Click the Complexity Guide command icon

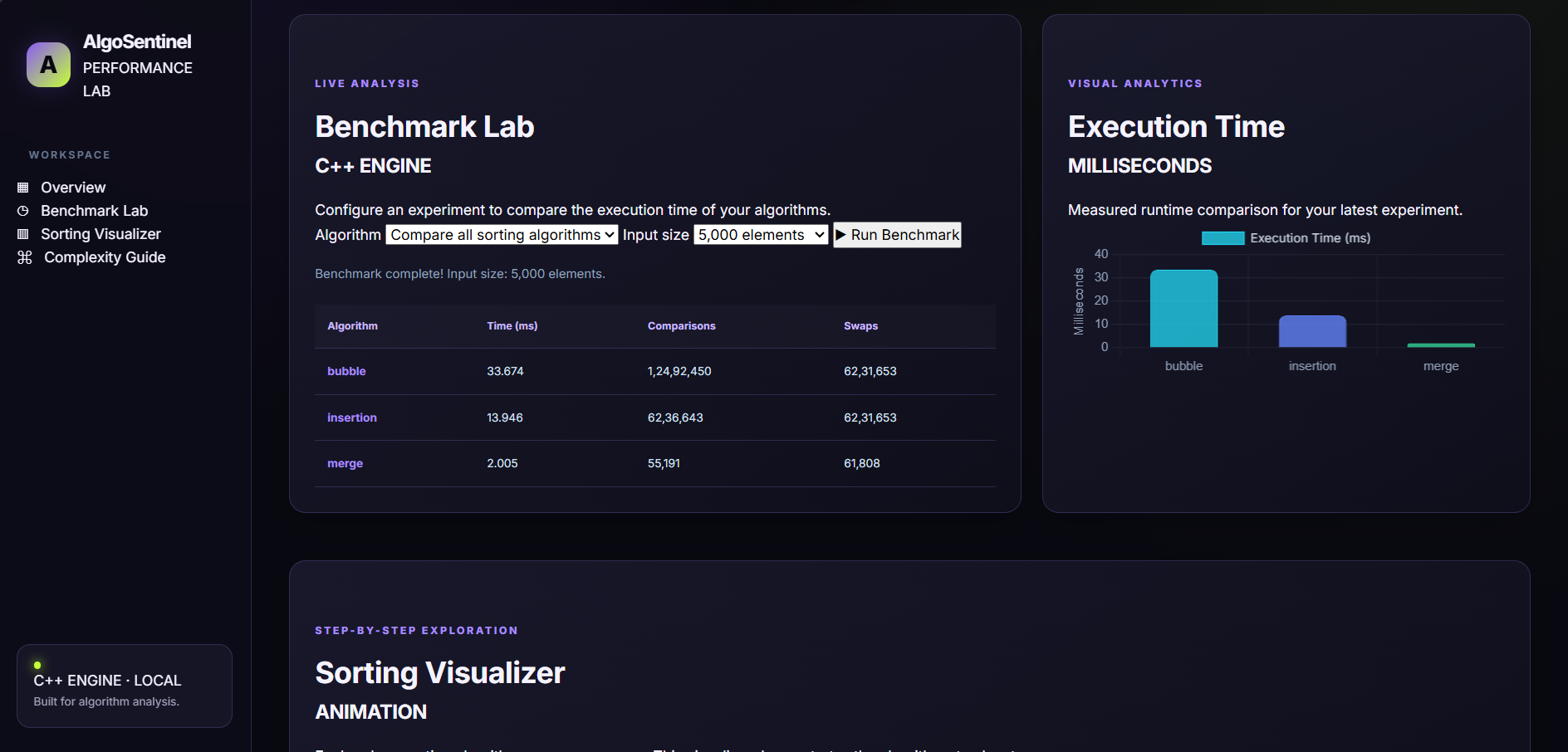tap(25, 257)
